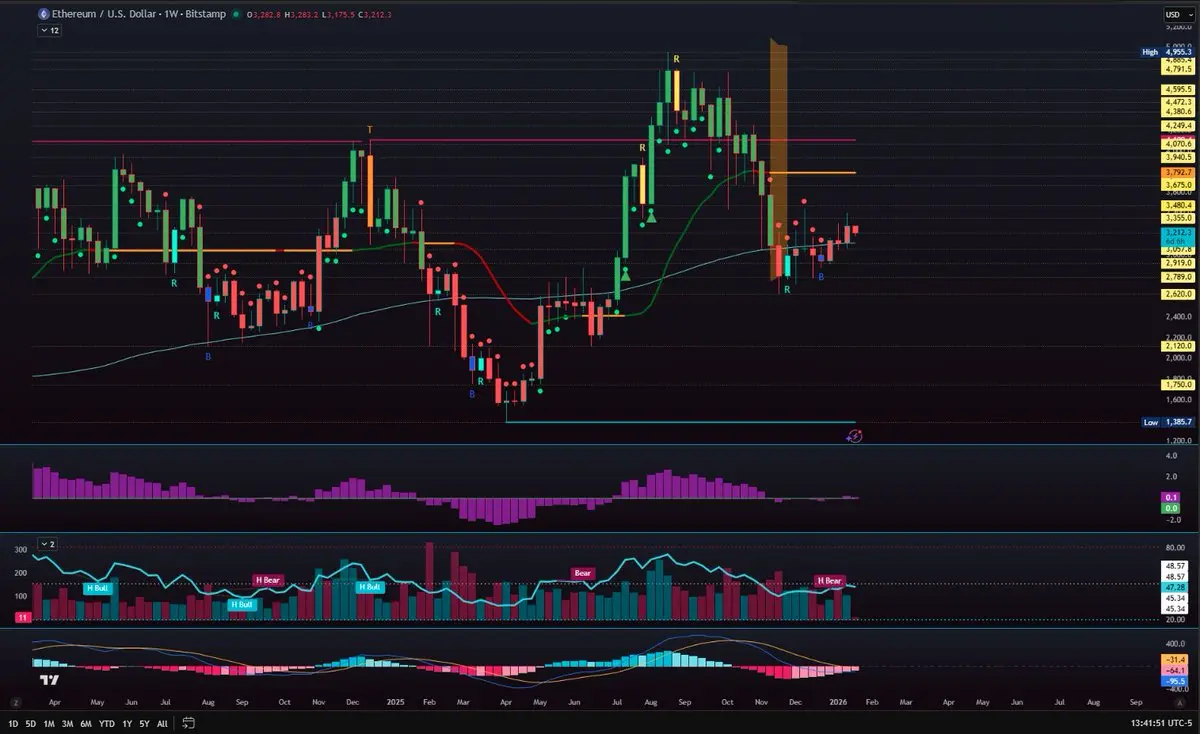The height and width of the screenshot is (734, 1200).
Task: Select the 3M time range
Action: click(x=67, y=723)
